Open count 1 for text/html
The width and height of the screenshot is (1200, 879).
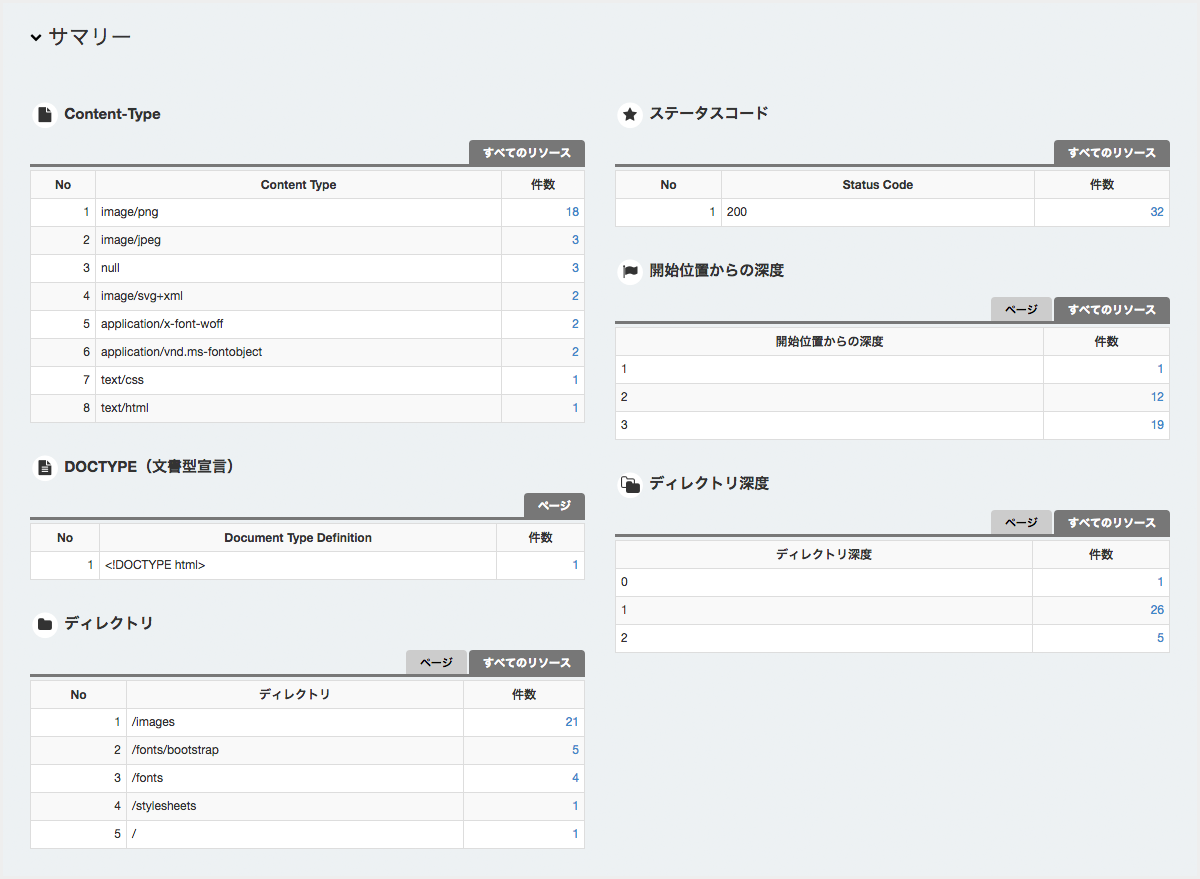(x=575, y=408)
